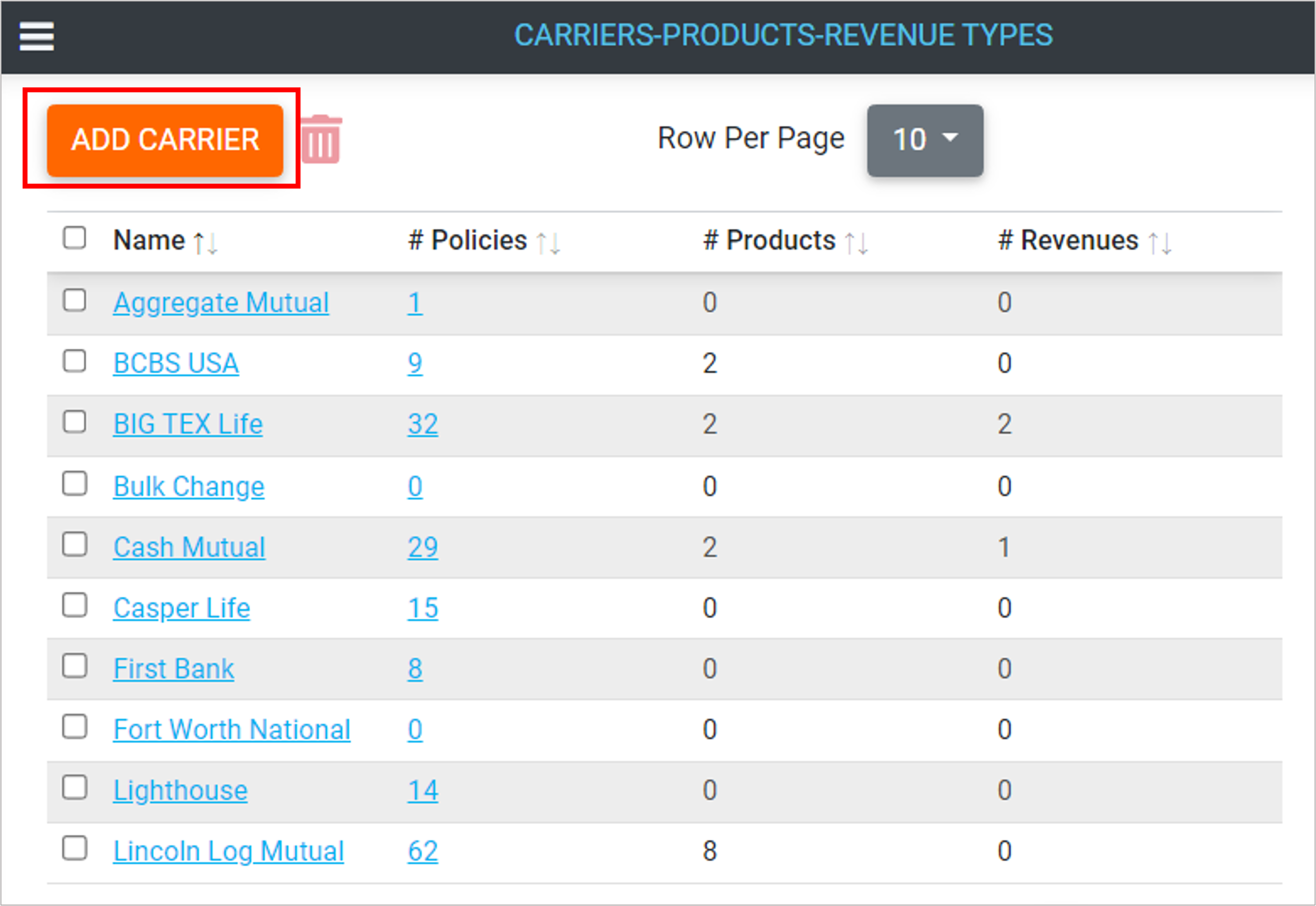
Task: Tick the Lincoln Log Mutual checkbox
Action: point(74,849)
